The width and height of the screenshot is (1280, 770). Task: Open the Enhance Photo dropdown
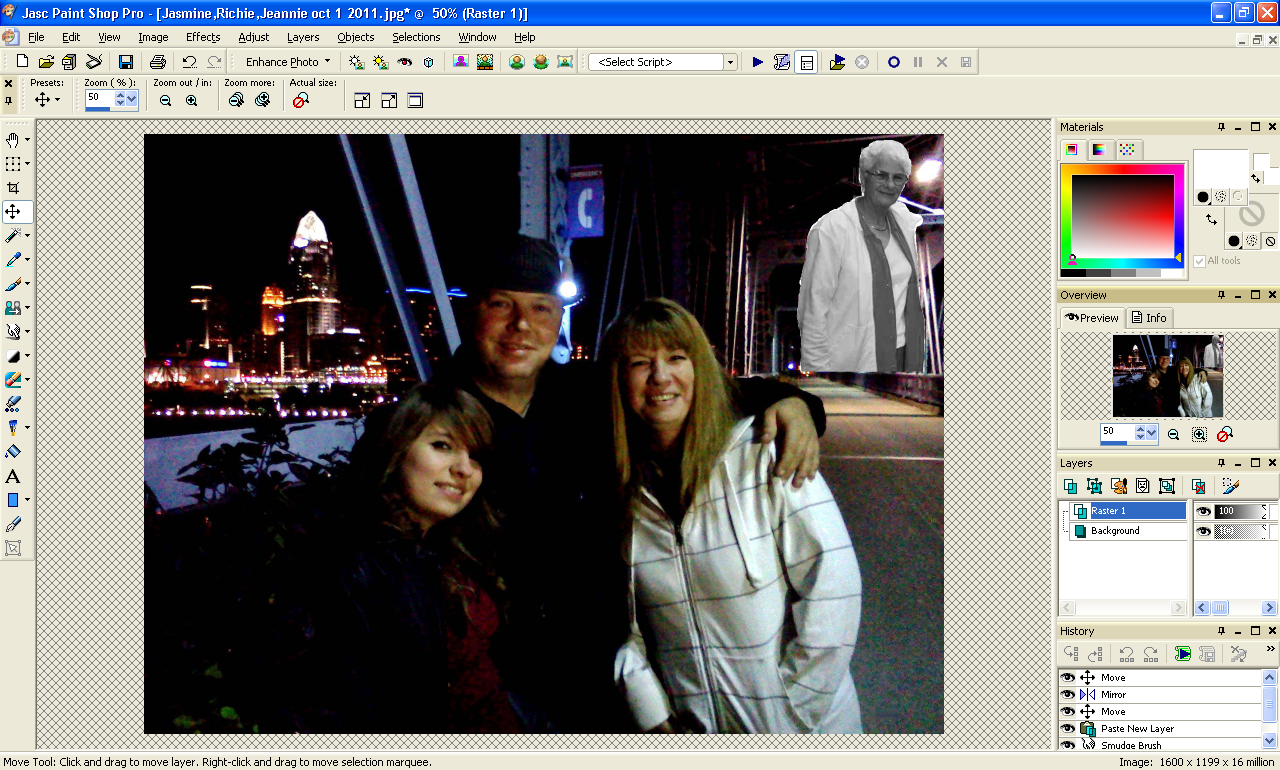288,62
